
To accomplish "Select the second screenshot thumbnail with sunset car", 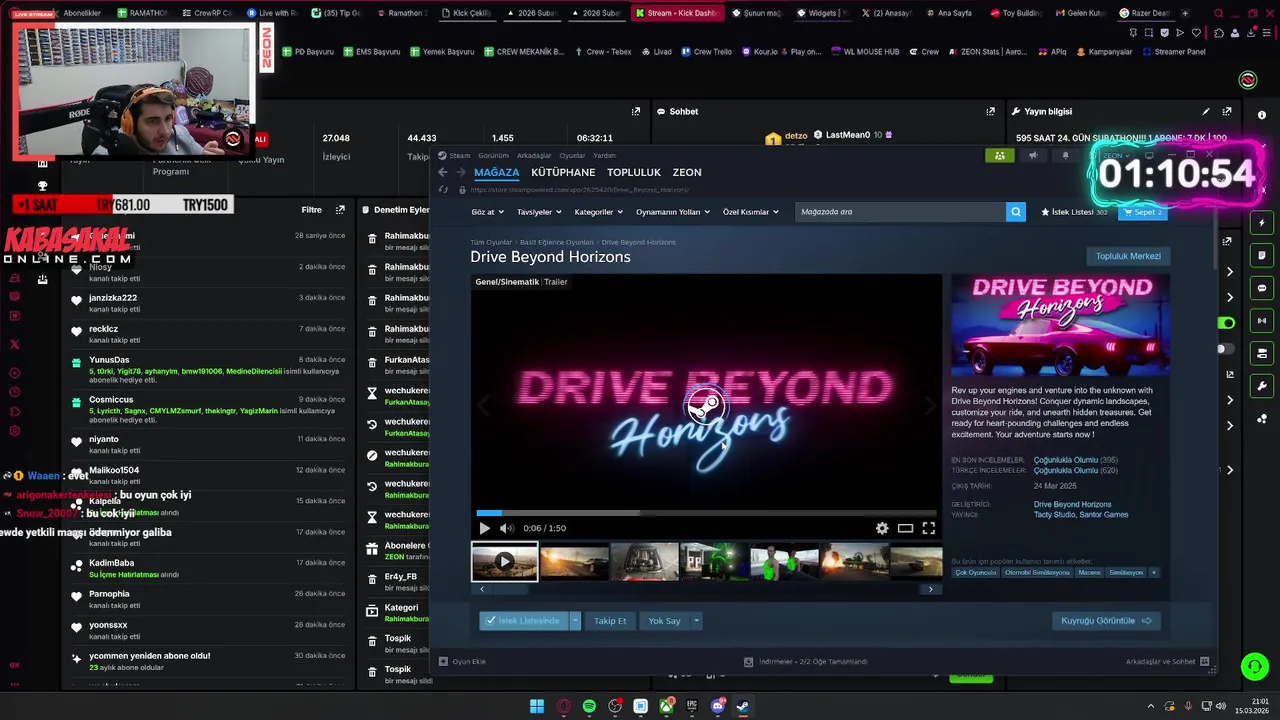I will click(x=574, y=562).
